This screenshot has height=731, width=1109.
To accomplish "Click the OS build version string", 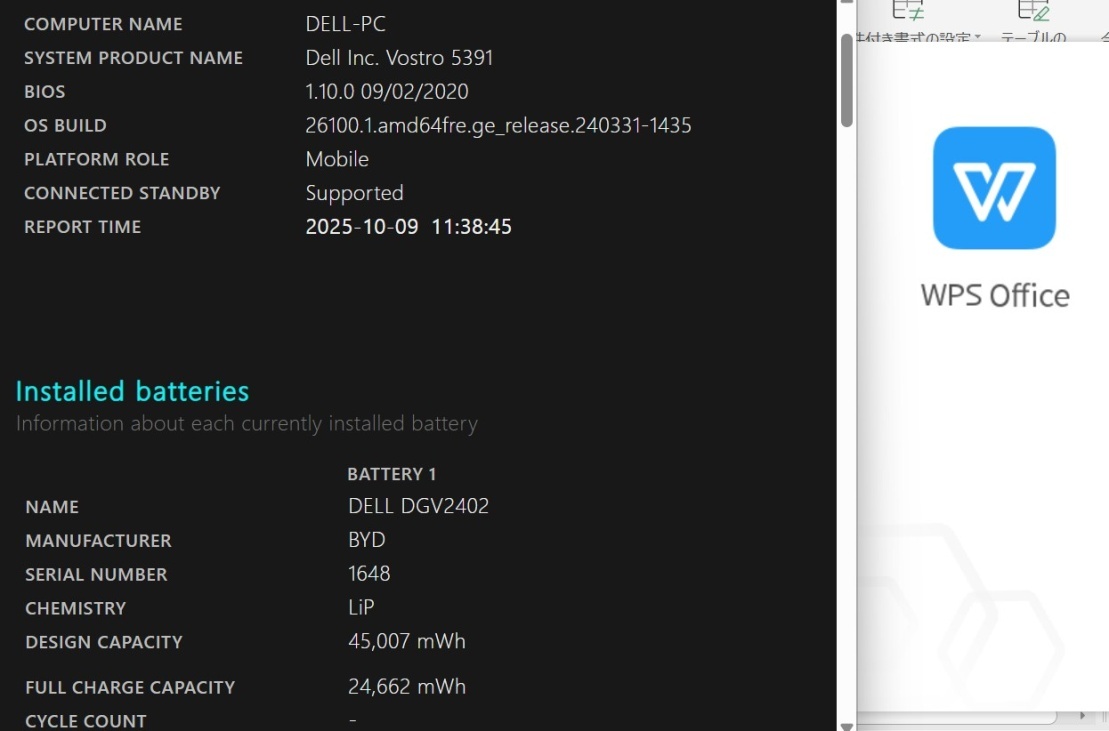I will 498,125.
